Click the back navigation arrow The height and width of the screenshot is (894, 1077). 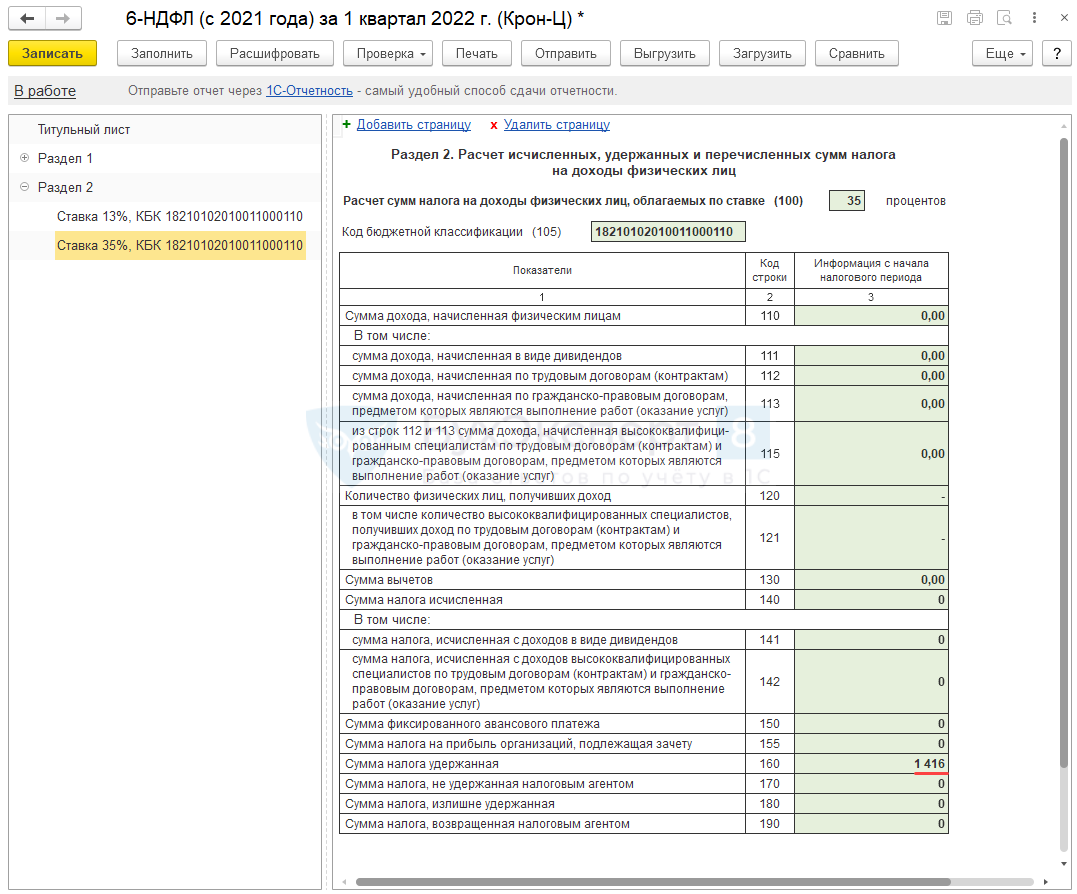click(x=28, y=19)
